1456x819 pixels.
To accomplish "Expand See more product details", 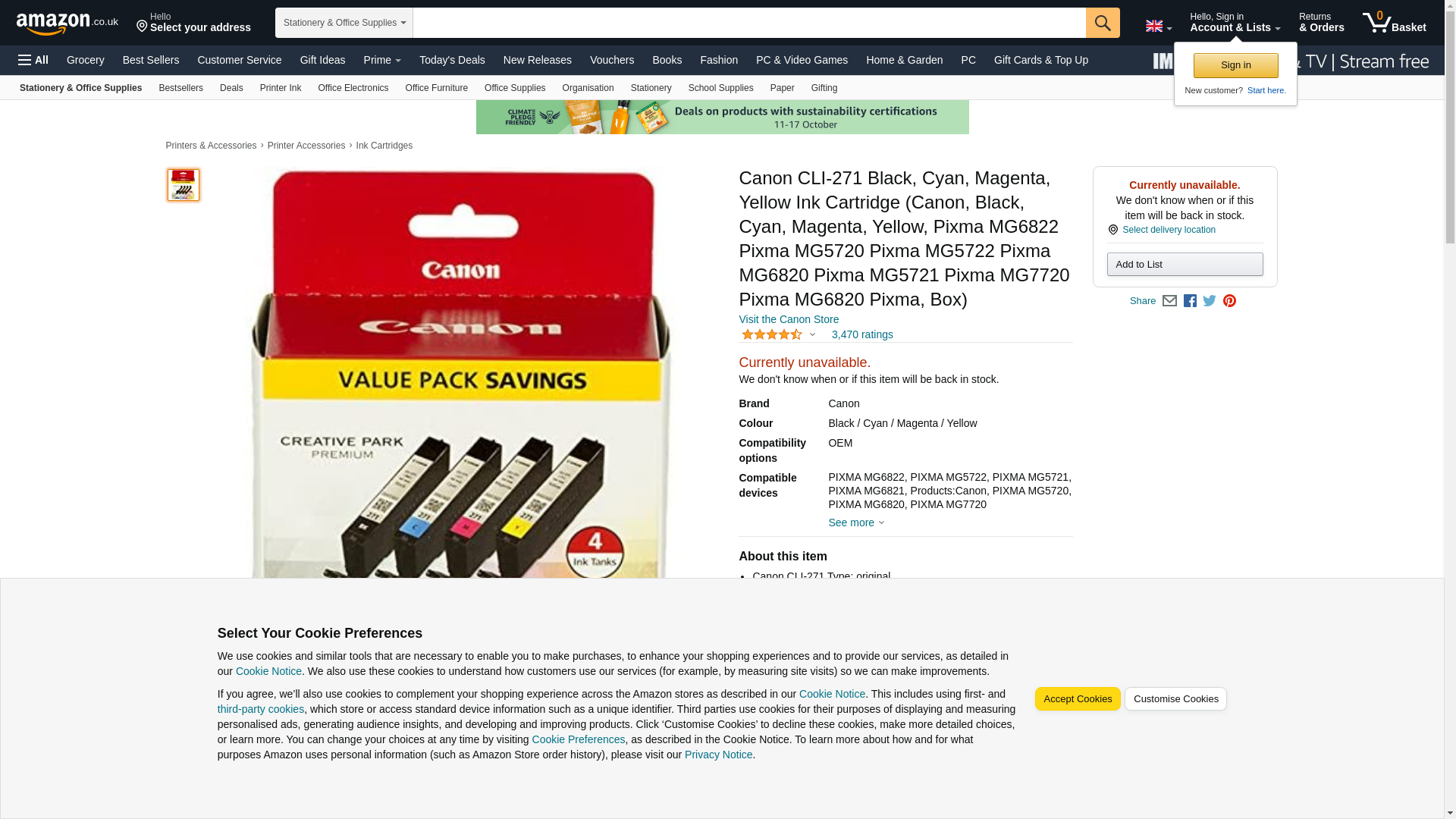I will (x=856, y=522).
